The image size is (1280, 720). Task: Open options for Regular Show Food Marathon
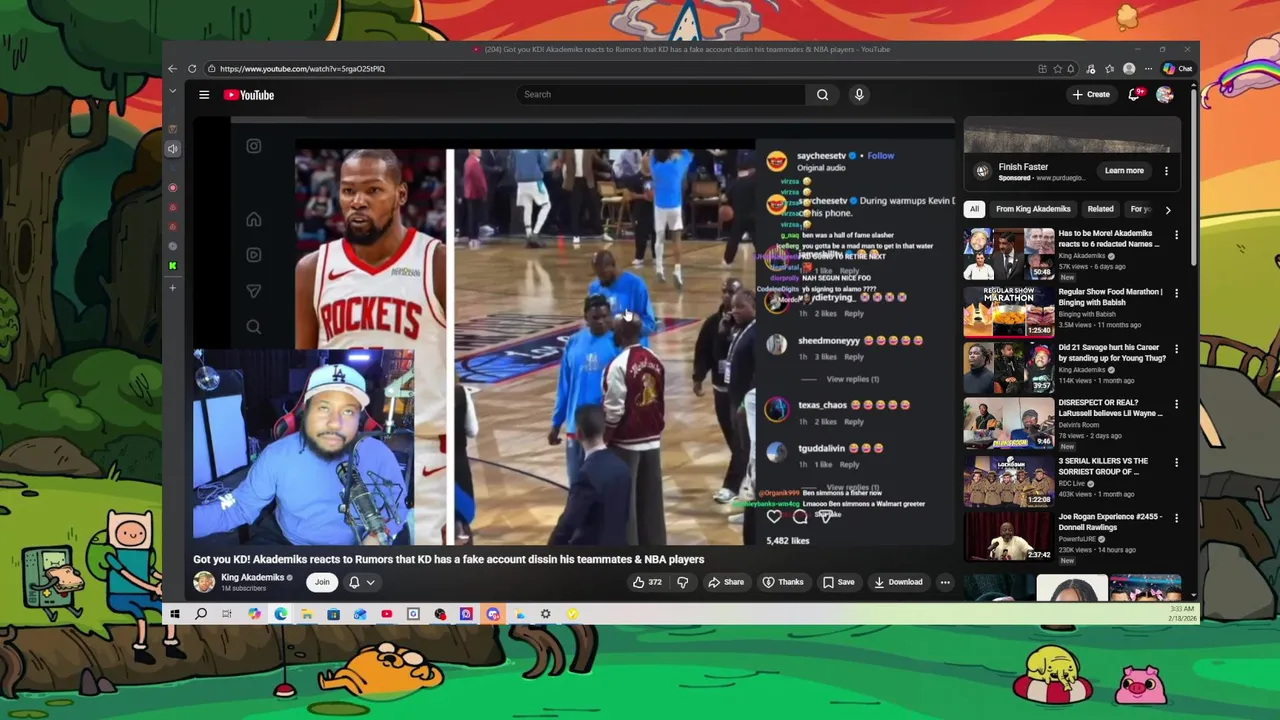point(1176,293)
